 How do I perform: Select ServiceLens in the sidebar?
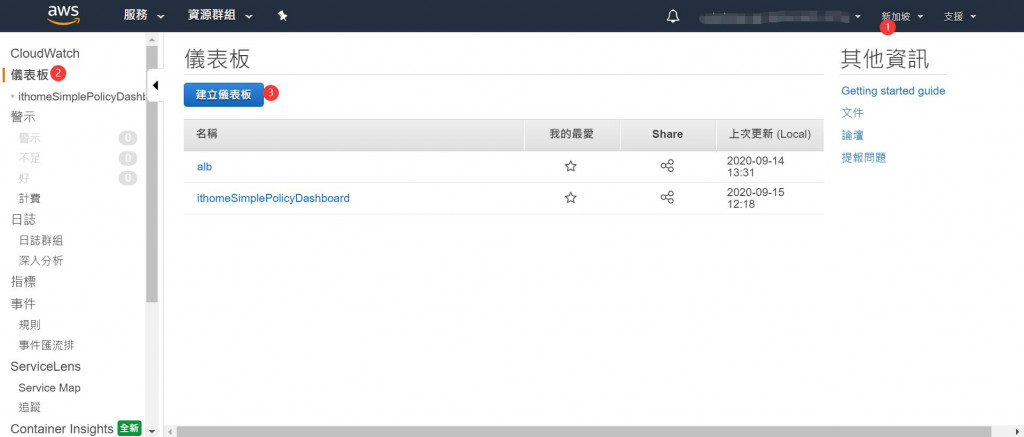[46, 367]
